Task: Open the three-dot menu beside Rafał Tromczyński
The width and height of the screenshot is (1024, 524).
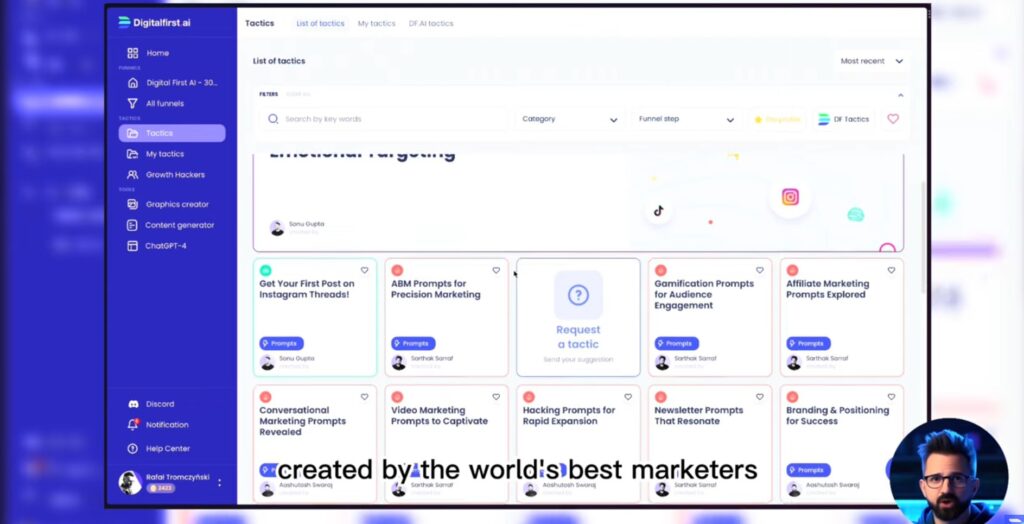Action: [x=219, y=482]
